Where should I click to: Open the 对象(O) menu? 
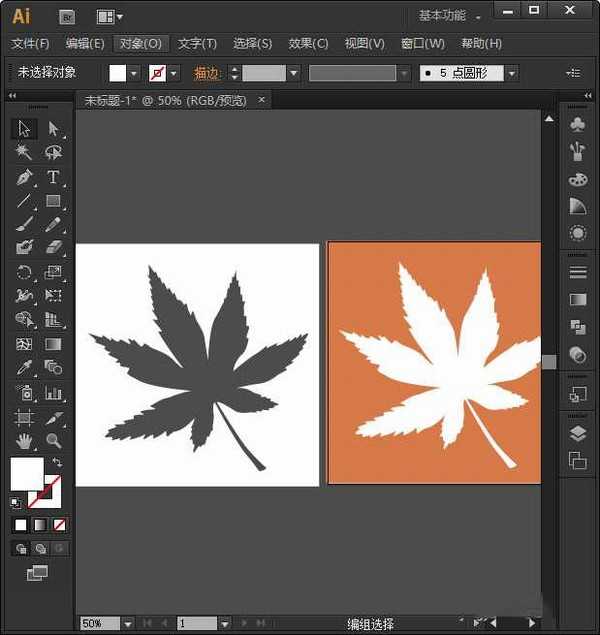point(140,44)
